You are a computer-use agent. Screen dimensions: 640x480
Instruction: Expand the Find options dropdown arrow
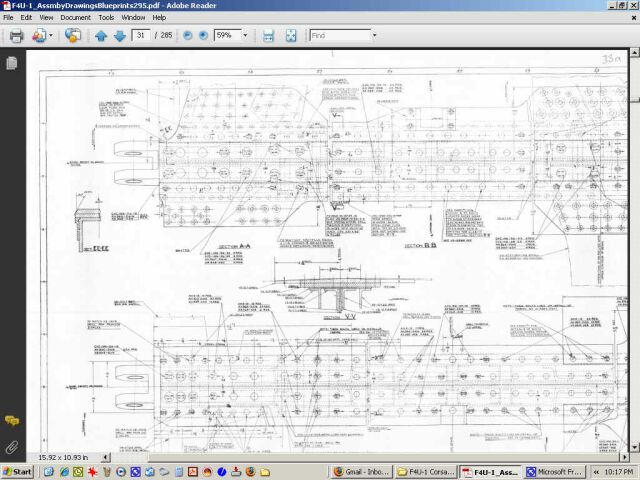pos(375,35)
